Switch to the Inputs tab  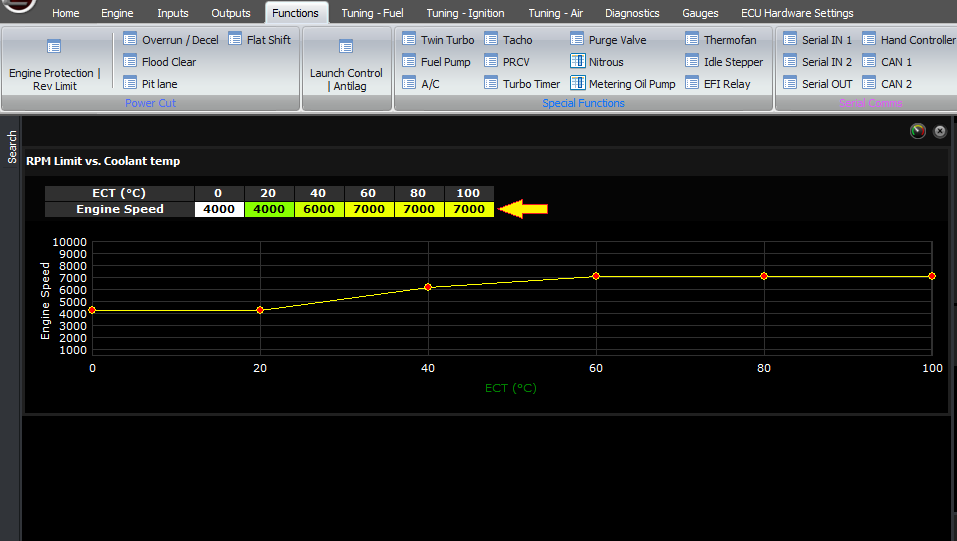point(173,13)
